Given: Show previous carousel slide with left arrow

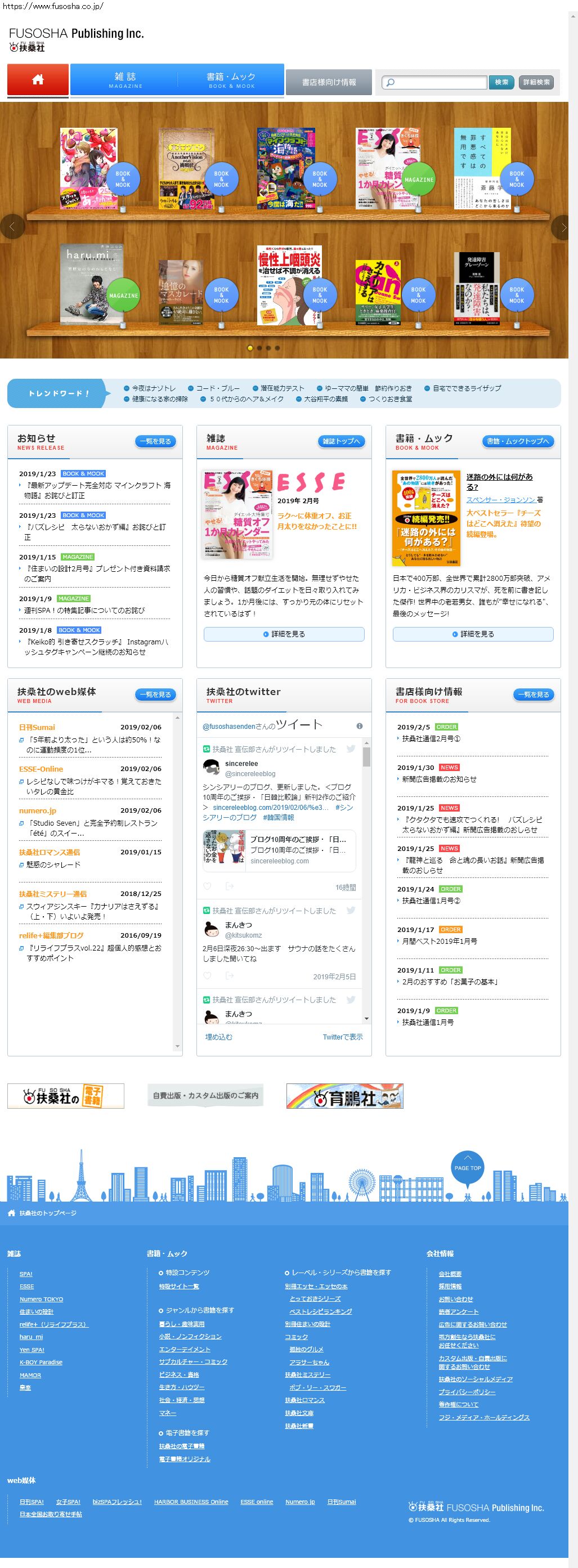Looking at the screenshot, I should (x=12, y=227).
